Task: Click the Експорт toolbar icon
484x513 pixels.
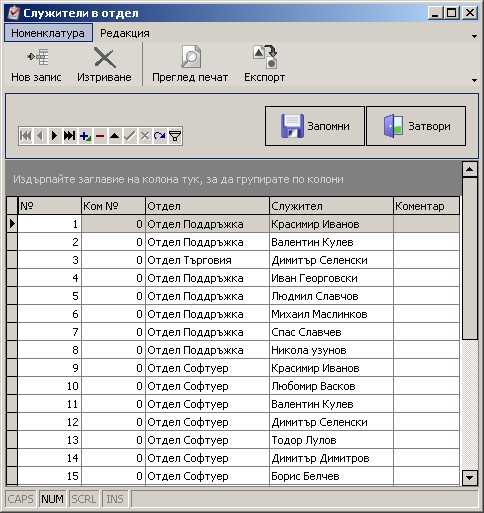Action: [x=265, y=57]
